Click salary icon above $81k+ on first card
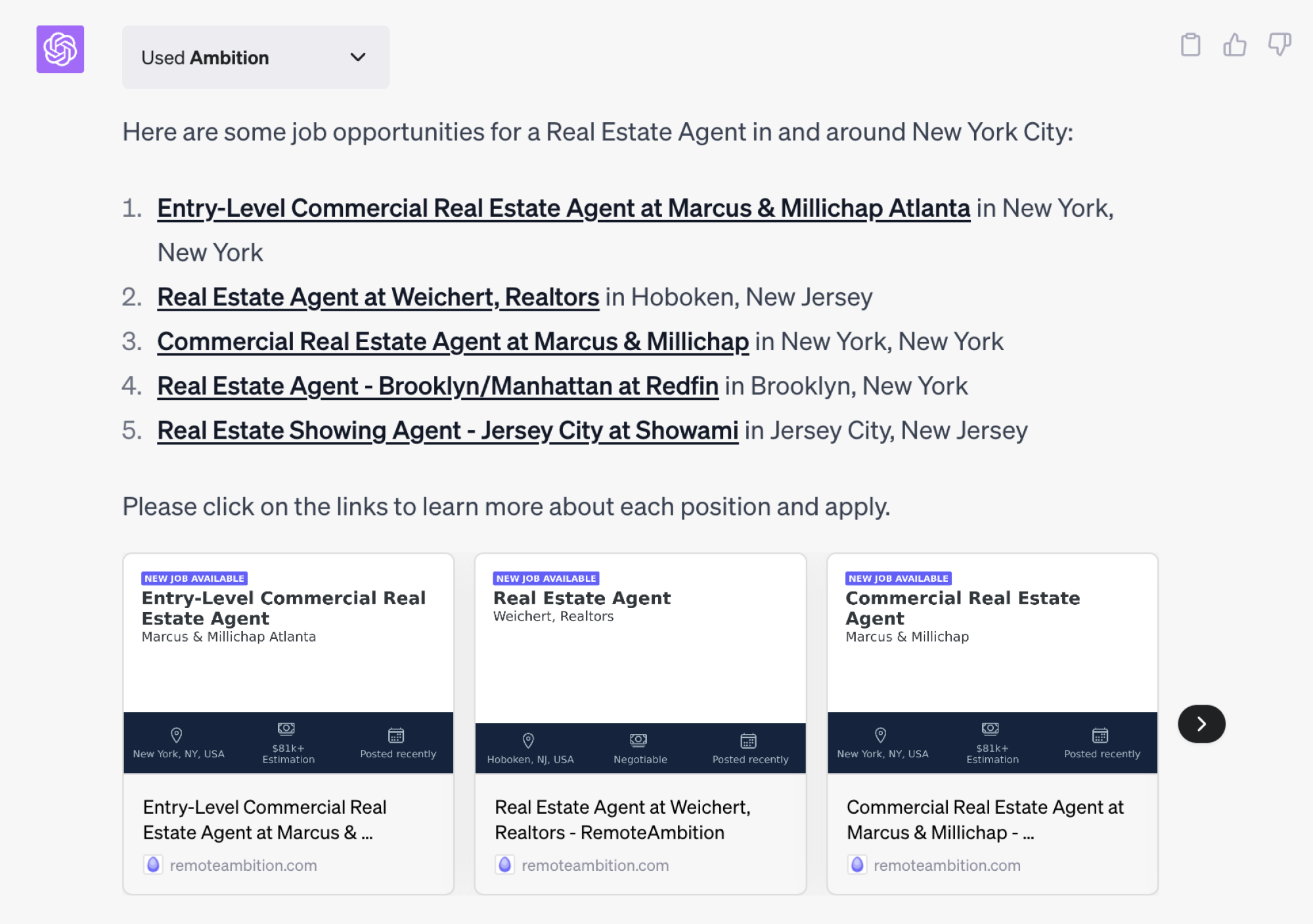 (x=286, y=728)
